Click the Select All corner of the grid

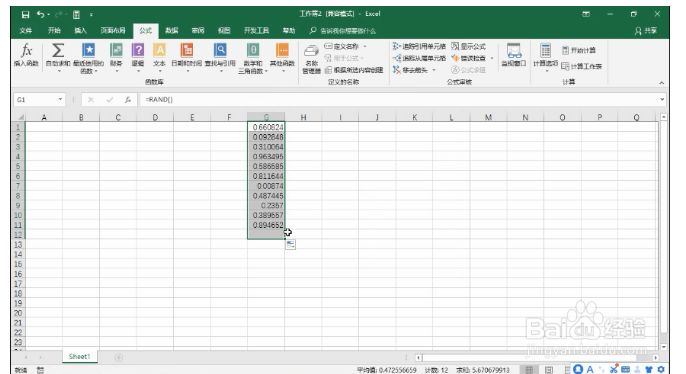click(x=19, y=117)
